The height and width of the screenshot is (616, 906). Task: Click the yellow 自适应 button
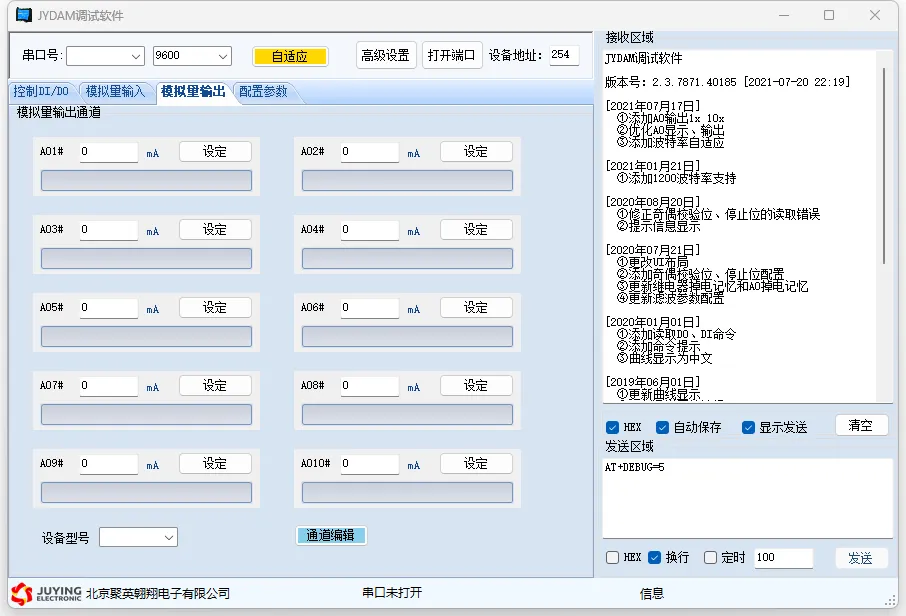[x=290, y=56]
